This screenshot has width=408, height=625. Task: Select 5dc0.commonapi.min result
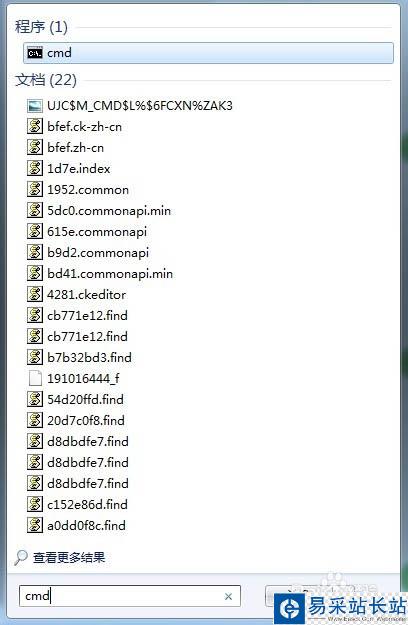pos(109,210)
